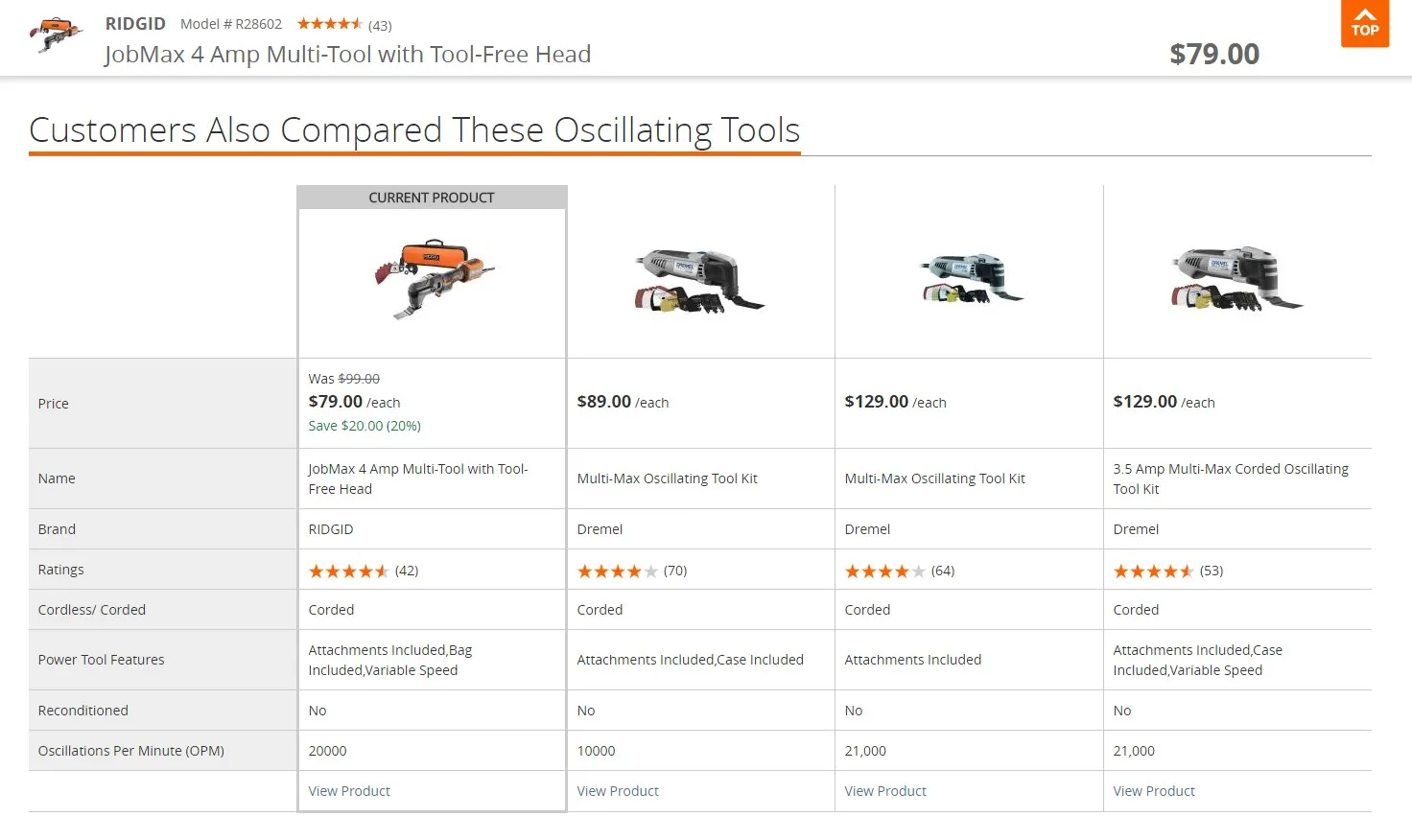The image size is (1412, 840).
Task: Open the $89.00 Dremel Multi-Max kit image
Action: [699, 280]
